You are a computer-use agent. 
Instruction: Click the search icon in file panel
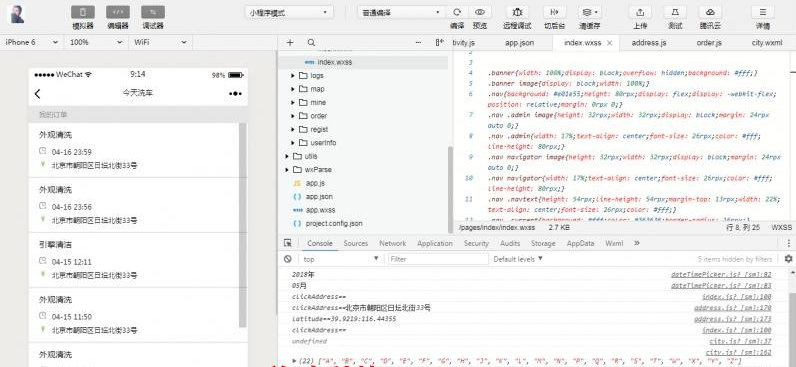click(311, 43)
